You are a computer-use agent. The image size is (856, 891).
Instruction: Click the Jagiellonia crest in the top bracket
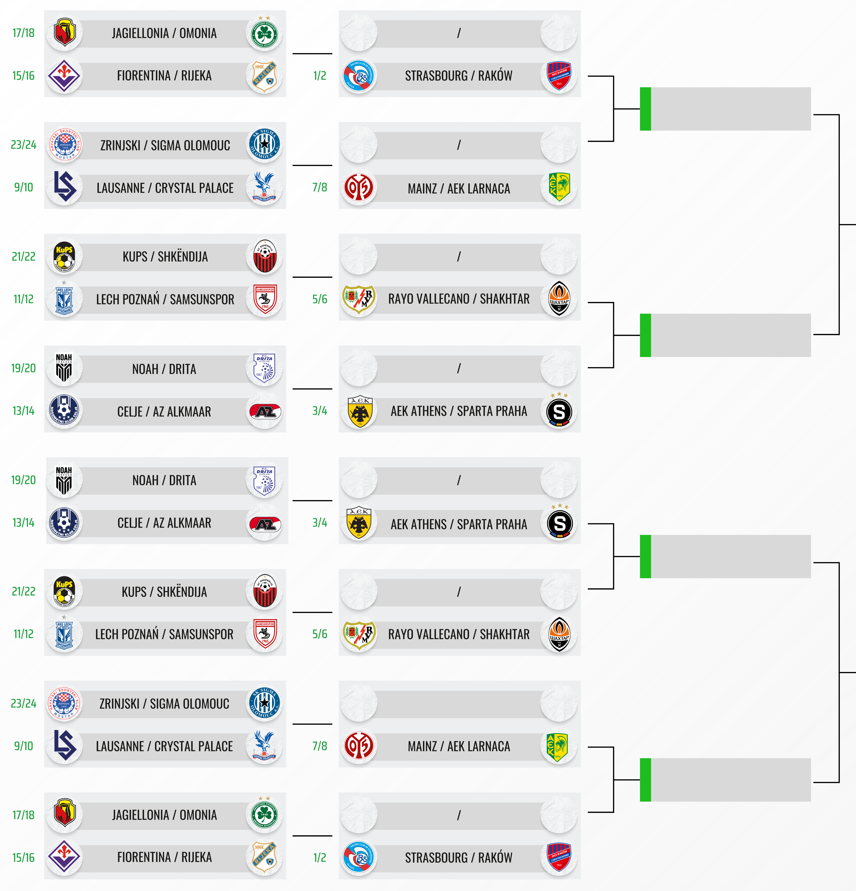point(65,33)
